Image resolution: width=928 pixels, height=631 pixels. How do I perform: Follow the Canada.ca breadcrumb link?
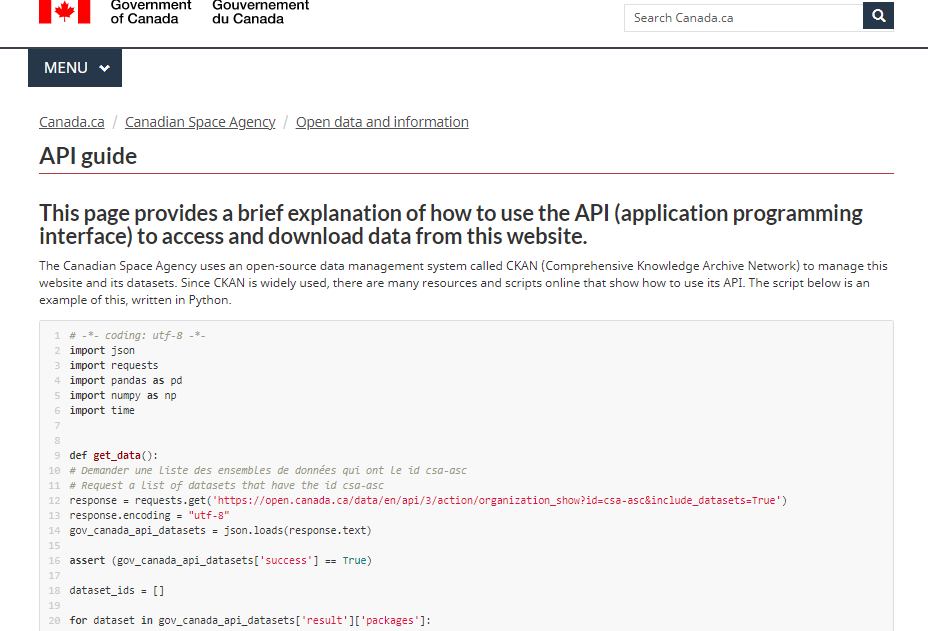coord(70,121)
